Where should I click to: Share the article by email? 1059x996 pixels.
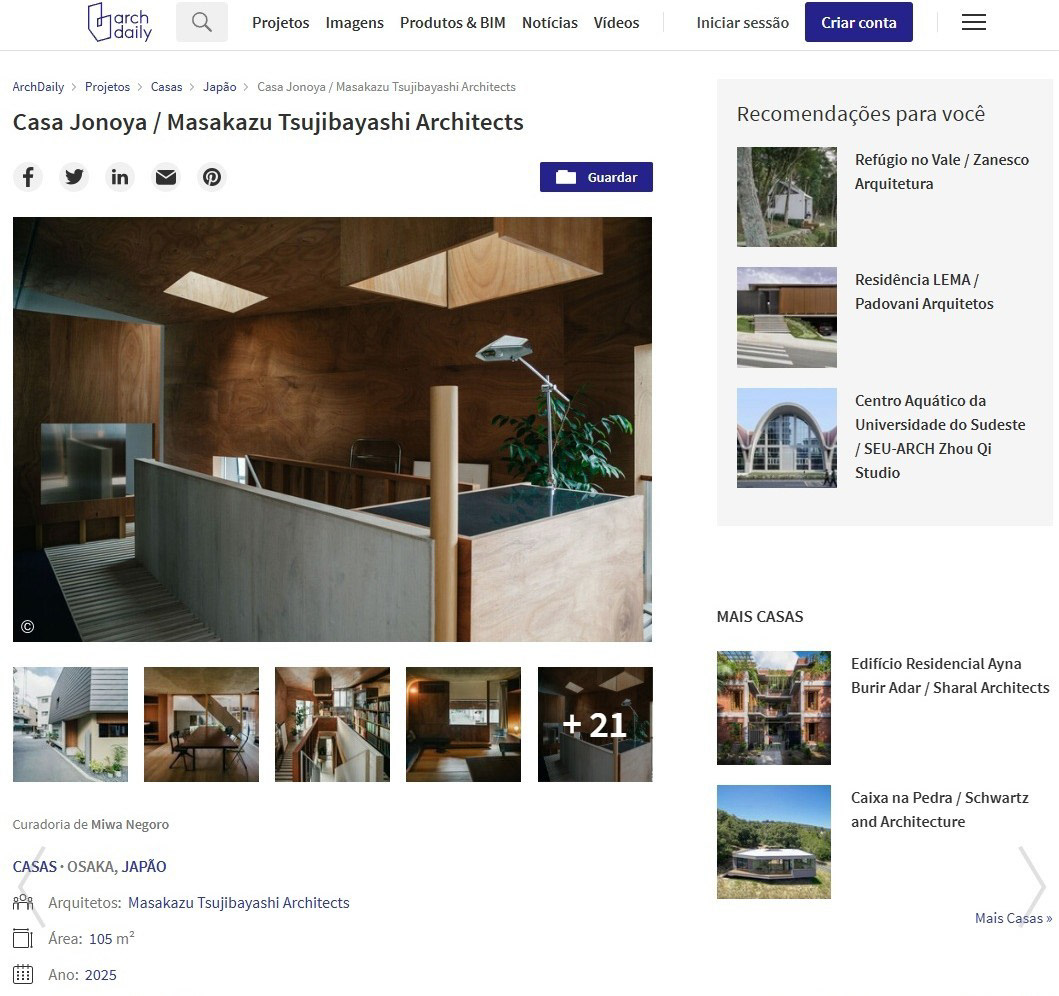(166, 177)
